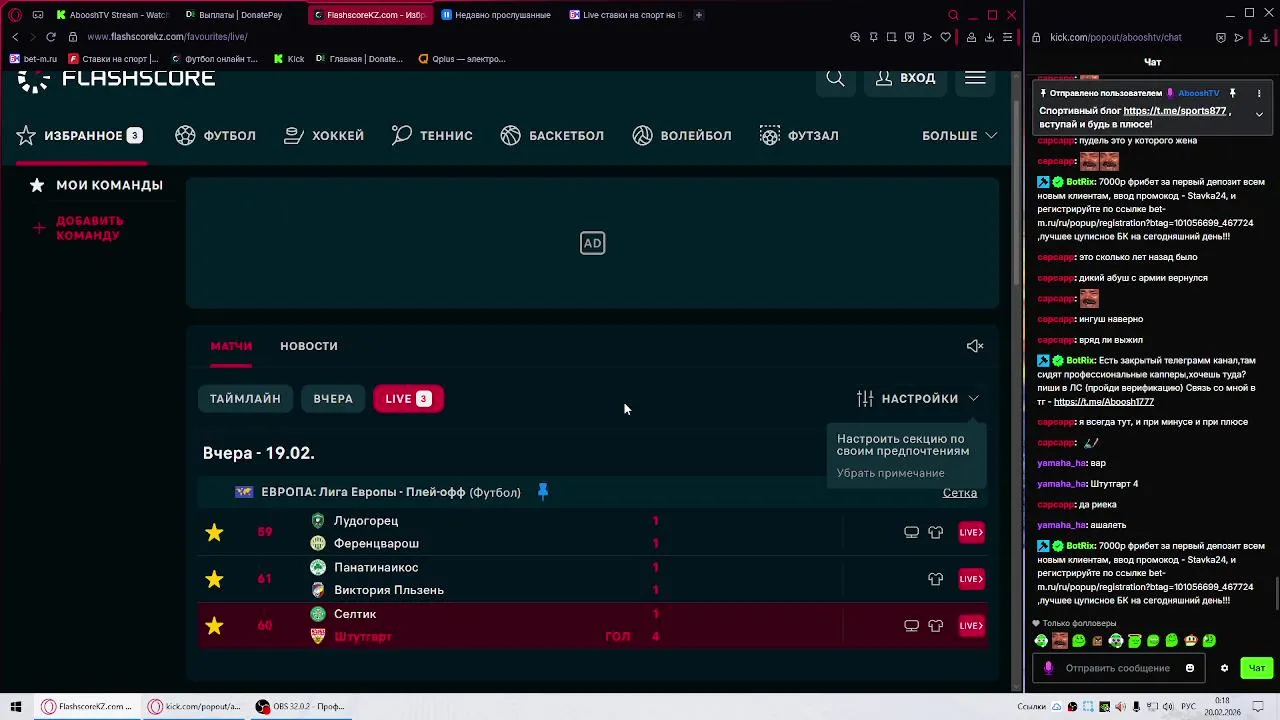Switch to Выплаты DonatePay browser tab
Image resolution: width=1280 pixels, height=720 pixels.
coord(240,15)
